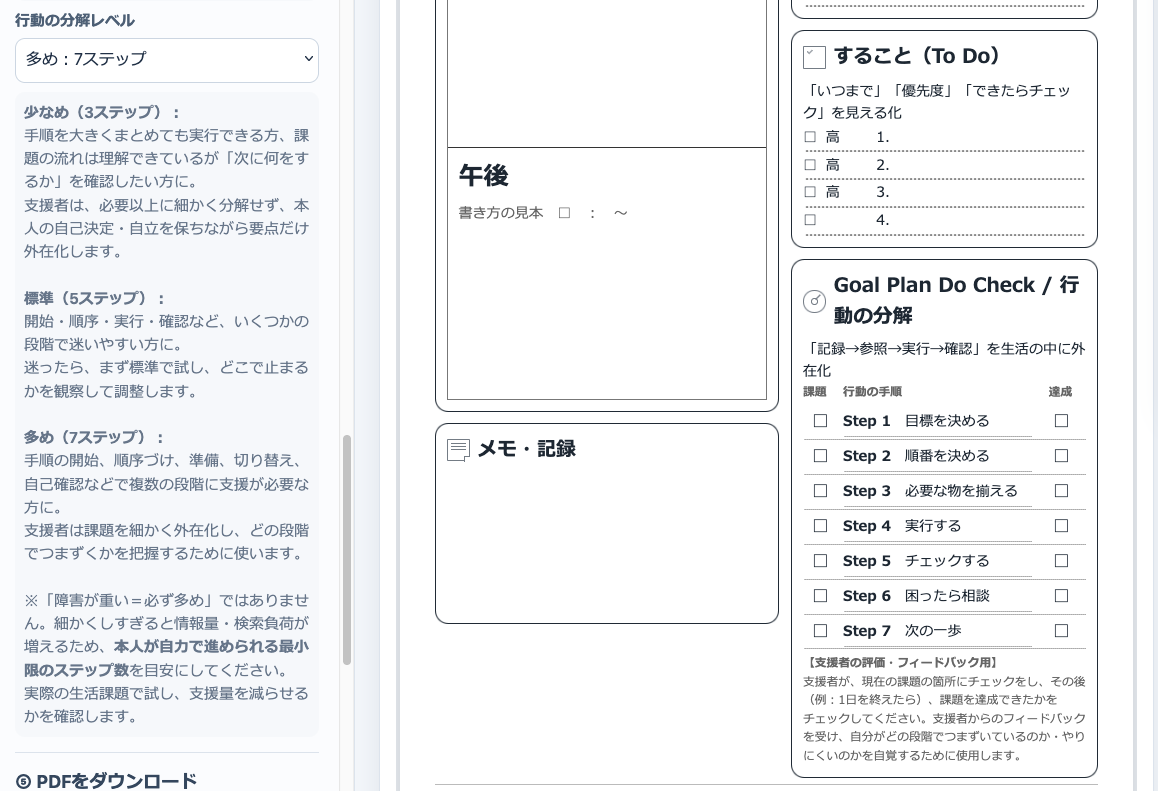Image resolution: width=1158 pixels, height=791 pixels.
Task: Tick the 課題 checkbox for Step 3
Action: coord(820,491)
